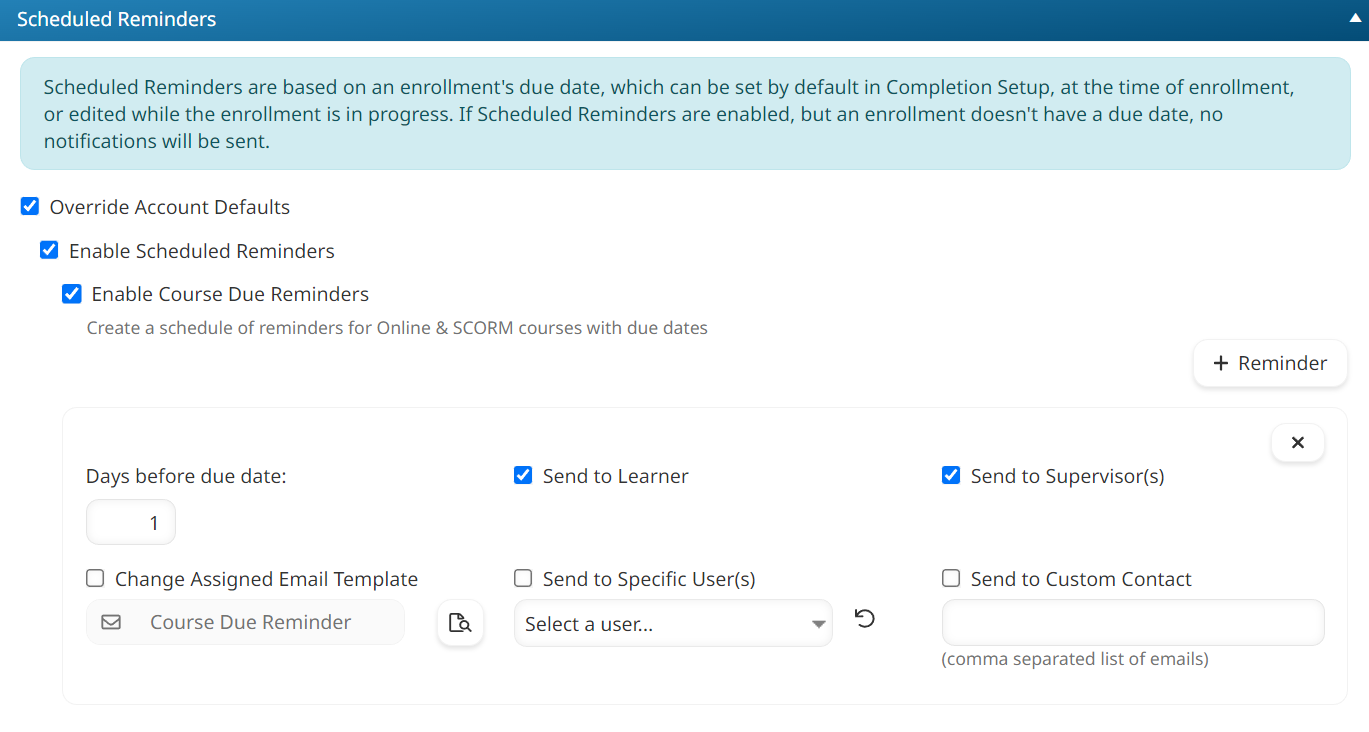Image resolution: width=1369 pixels, height=732 pixels.
Task: Click the X to remove the reminder row
Action: 1297,442
